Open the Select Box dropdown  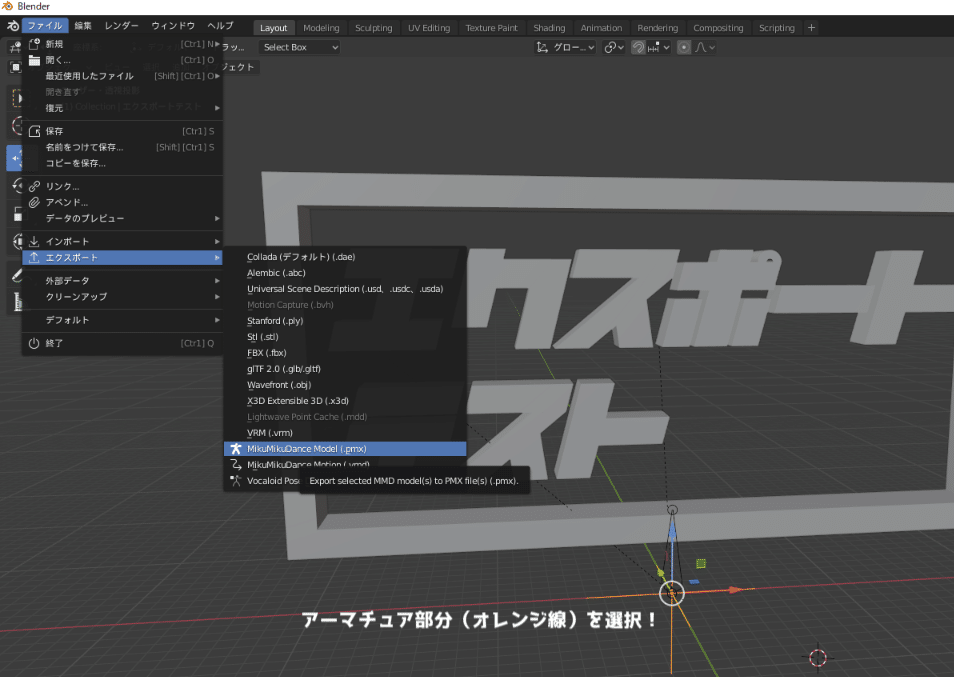299,47
